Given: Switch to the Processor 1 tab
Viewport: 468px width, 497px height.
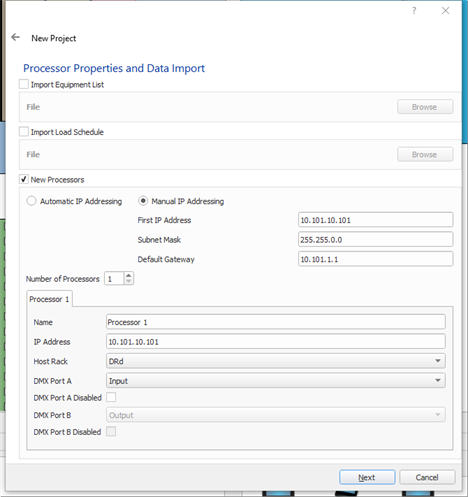Looking at the screenshot, I should 49,299.
